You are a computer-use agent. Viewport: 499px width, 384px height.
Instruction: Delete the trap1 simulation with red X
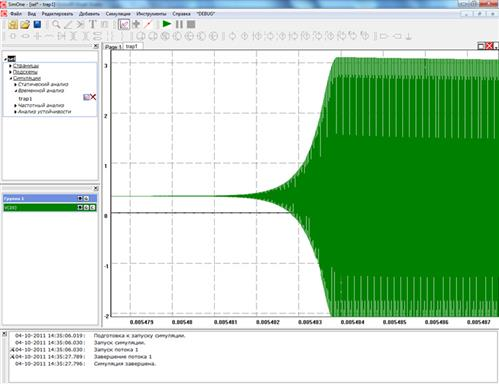[93, 97]
